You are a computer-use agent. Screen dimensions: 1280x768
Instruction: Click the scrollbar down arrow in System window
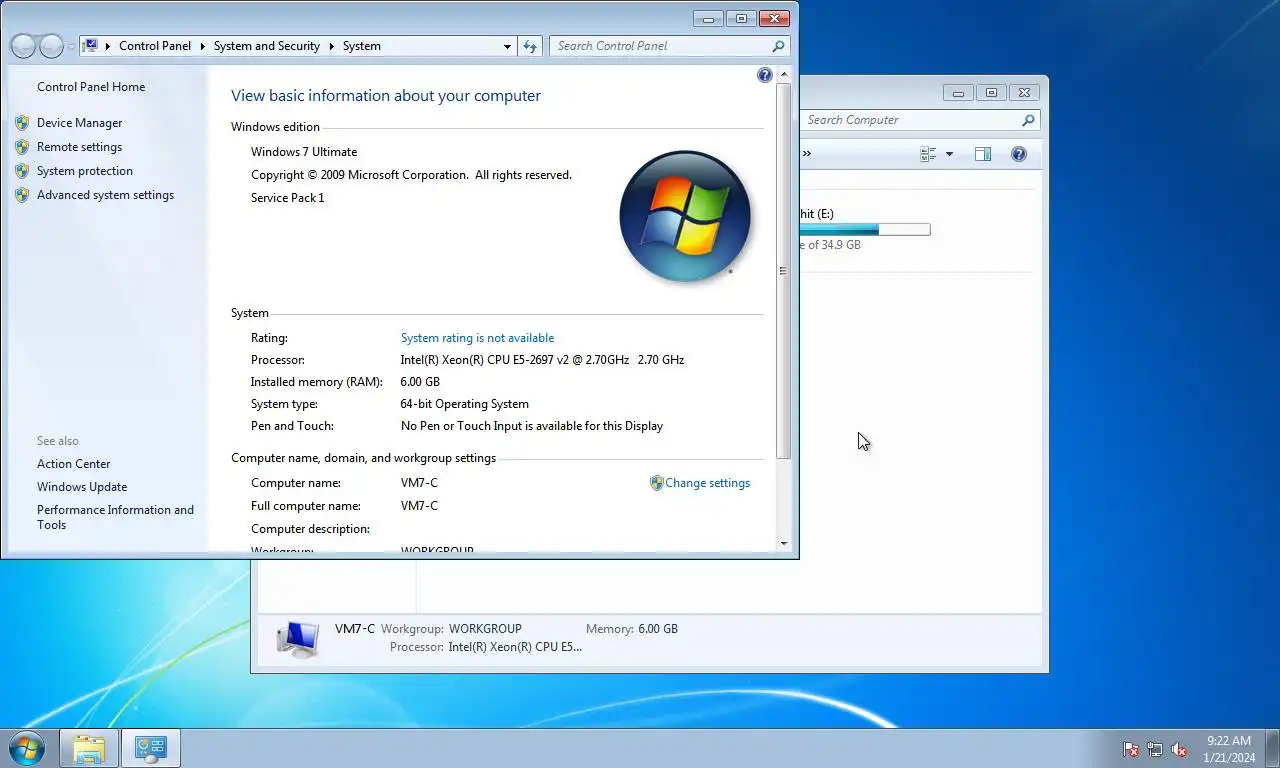point(783,544)
